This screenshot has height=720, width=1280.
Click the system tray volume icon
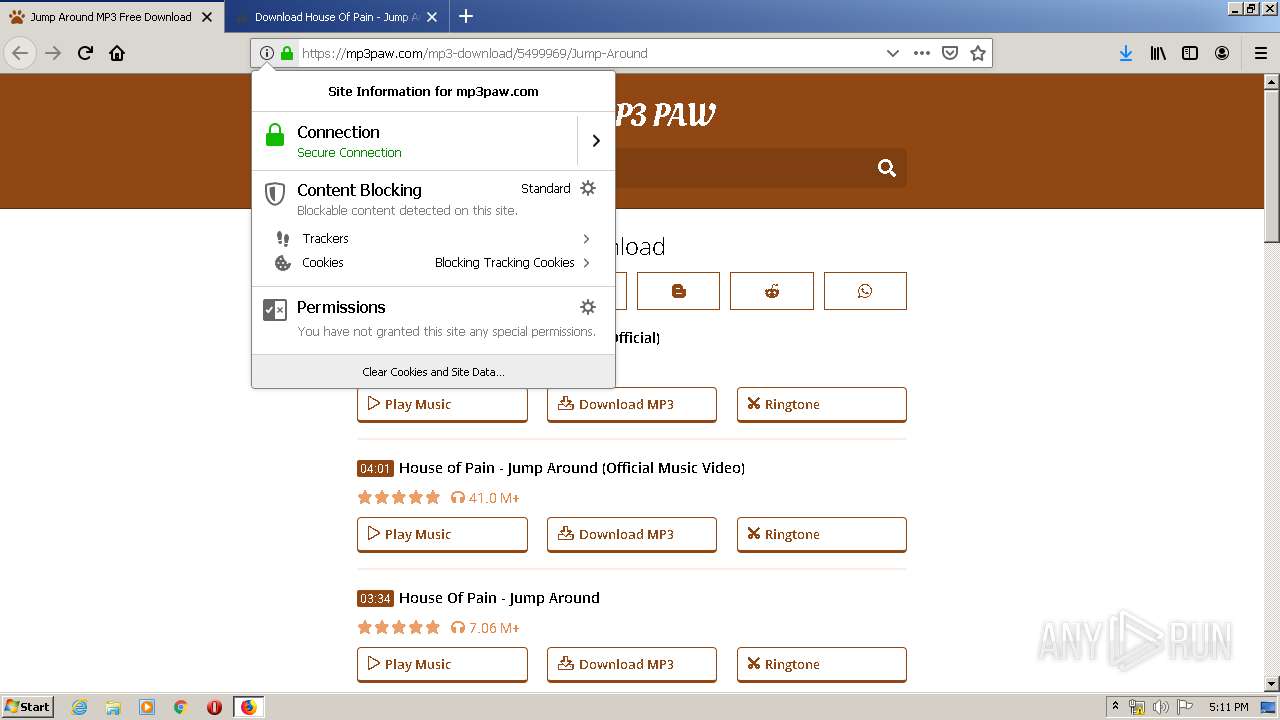tap(1160, 707)
